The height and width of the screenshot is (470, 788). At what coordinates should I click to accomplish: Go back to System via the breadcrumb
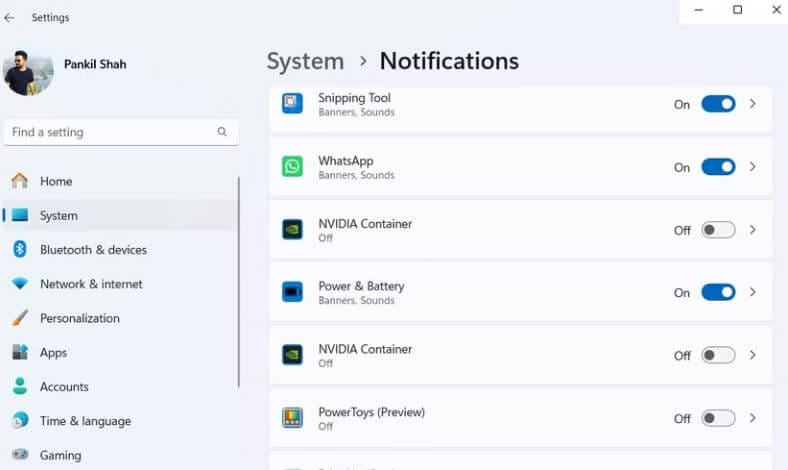click(x=305, y=61)
